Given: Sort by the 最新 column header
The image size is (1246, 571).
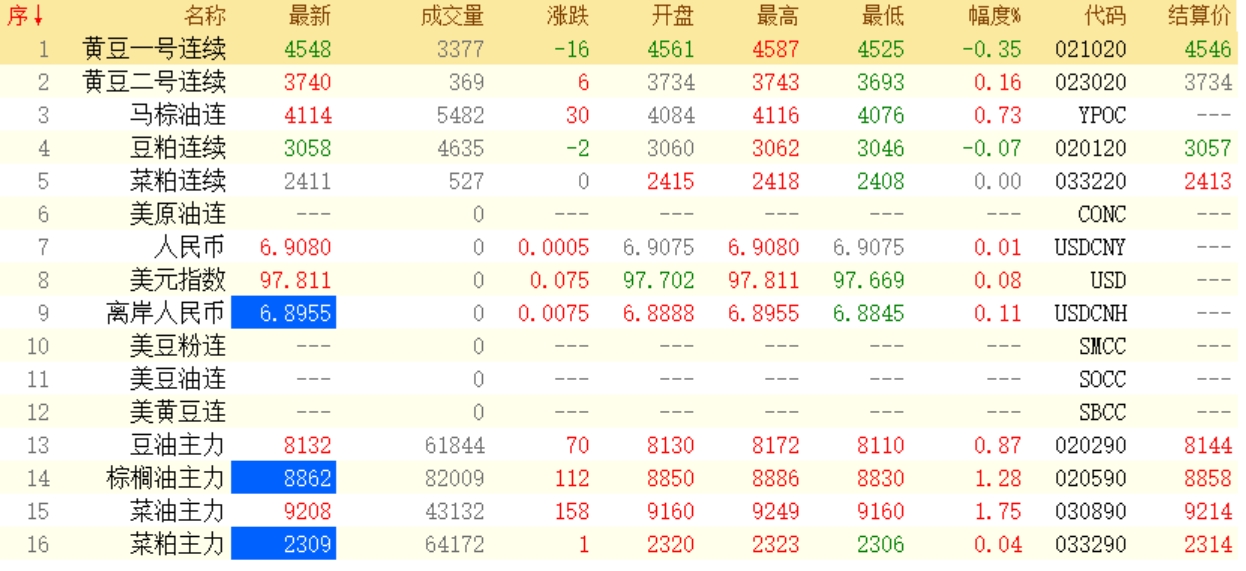Looking at the screenshot, I should pyautogui.click(x=309, y=16).
